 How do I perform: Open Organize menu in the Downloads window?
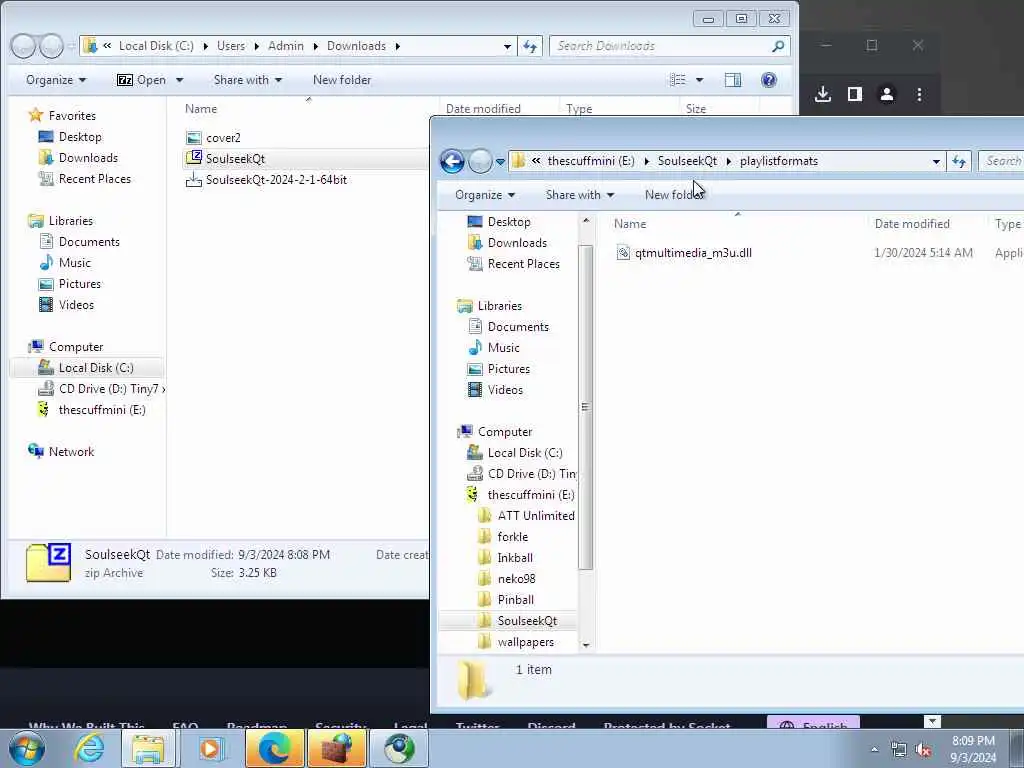tap(56, 80)
